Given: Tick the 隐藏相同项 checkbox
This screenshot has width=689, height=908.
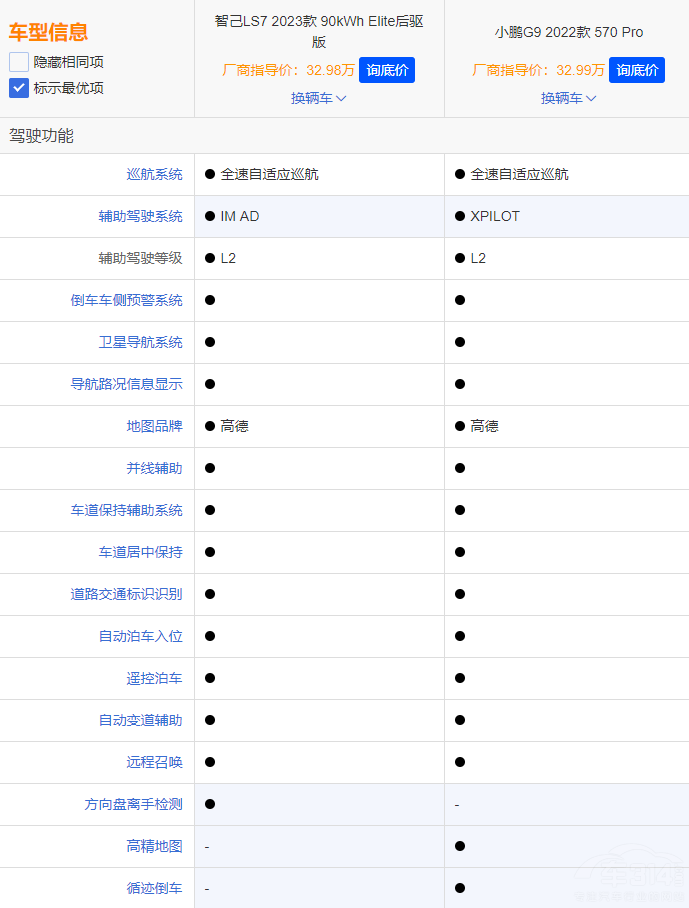Looking at the screenshot, I should 19,62.
